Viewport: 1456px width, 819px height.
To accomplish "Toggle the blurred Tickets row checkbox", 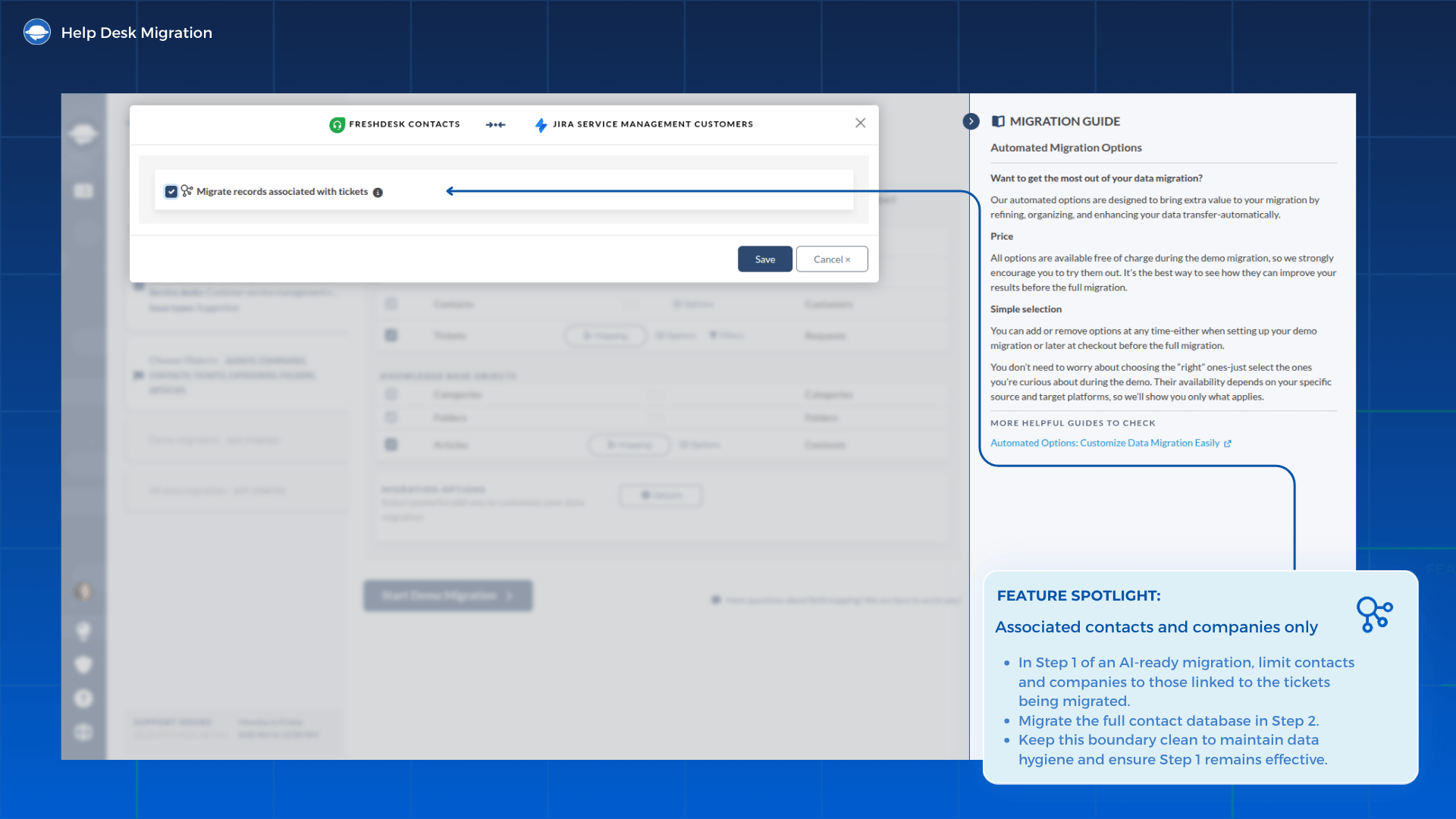I will tap(391, 335).
